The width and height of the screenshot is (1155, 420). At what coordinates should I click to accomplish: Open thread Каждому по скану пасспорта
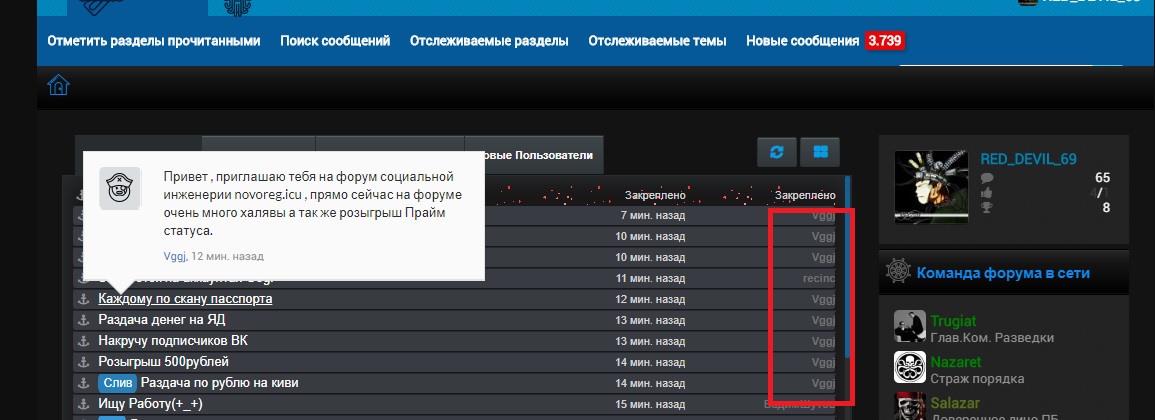[x=186, y=299]
